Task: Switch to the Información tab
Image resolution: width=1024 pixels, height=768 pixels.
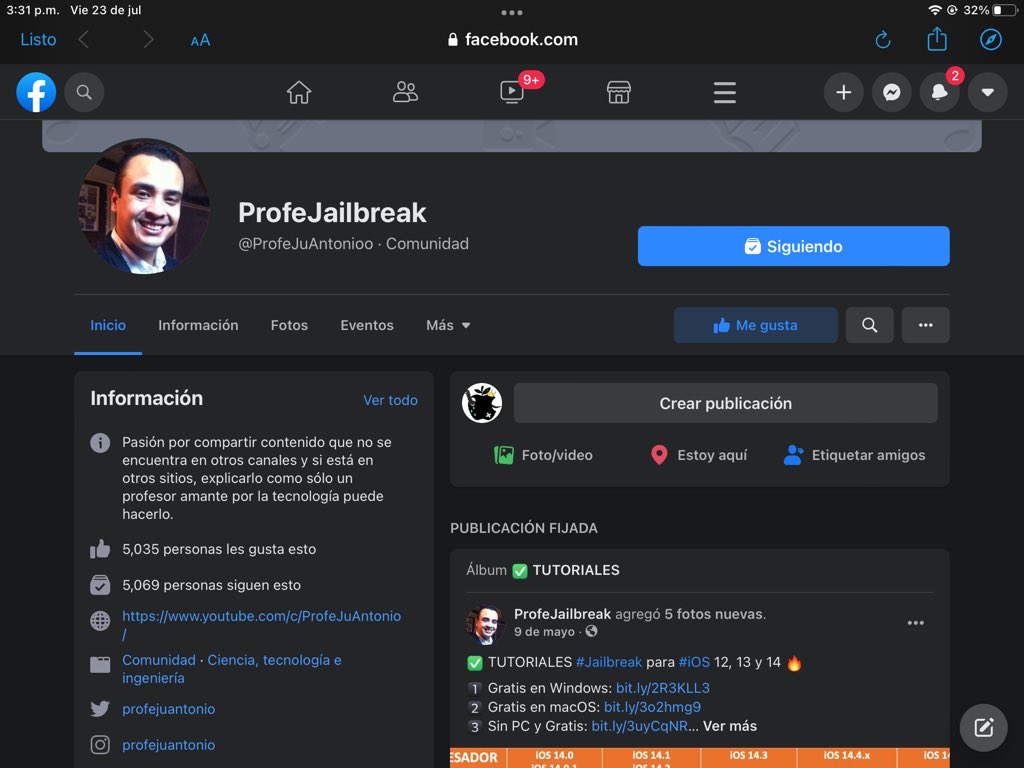Action: [198, 325]
